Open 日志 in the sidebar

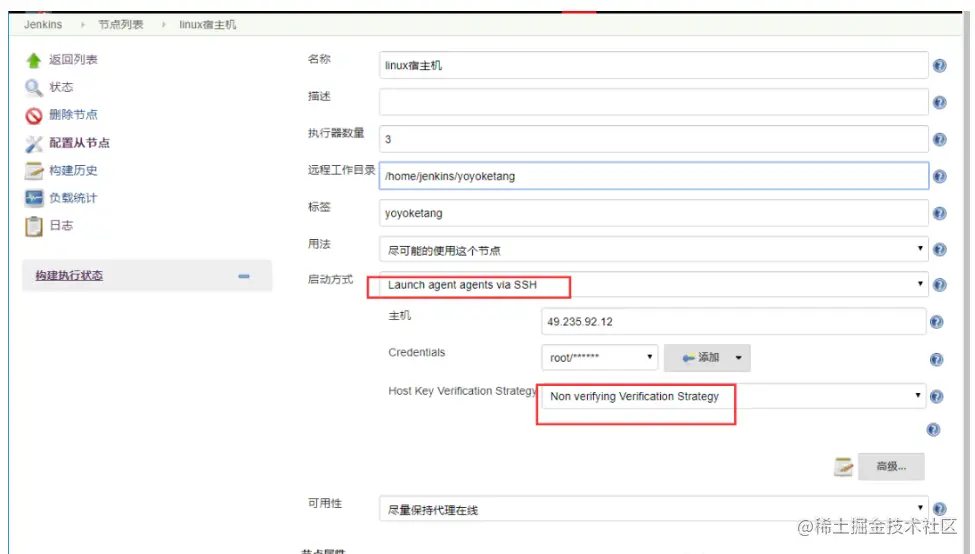[x=61, y=225]
